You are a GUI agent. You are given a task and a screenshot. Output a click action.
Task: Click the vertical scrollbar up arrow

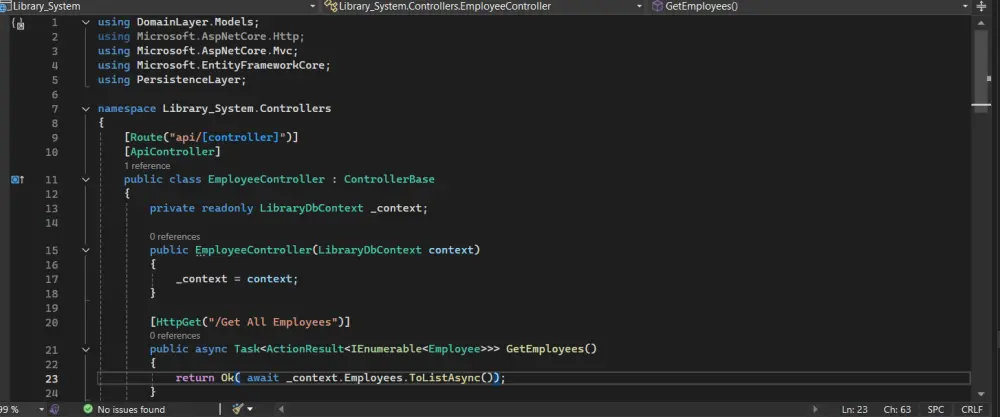point(982,22)
